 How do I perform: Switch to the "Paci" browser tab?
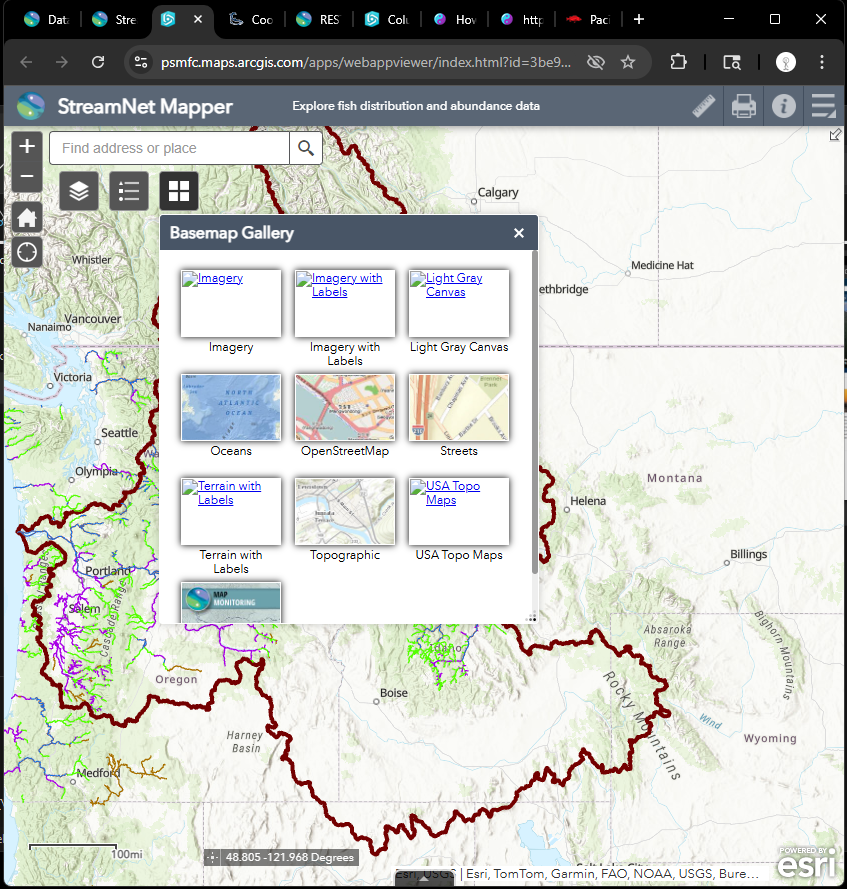[x=589, y=20]
